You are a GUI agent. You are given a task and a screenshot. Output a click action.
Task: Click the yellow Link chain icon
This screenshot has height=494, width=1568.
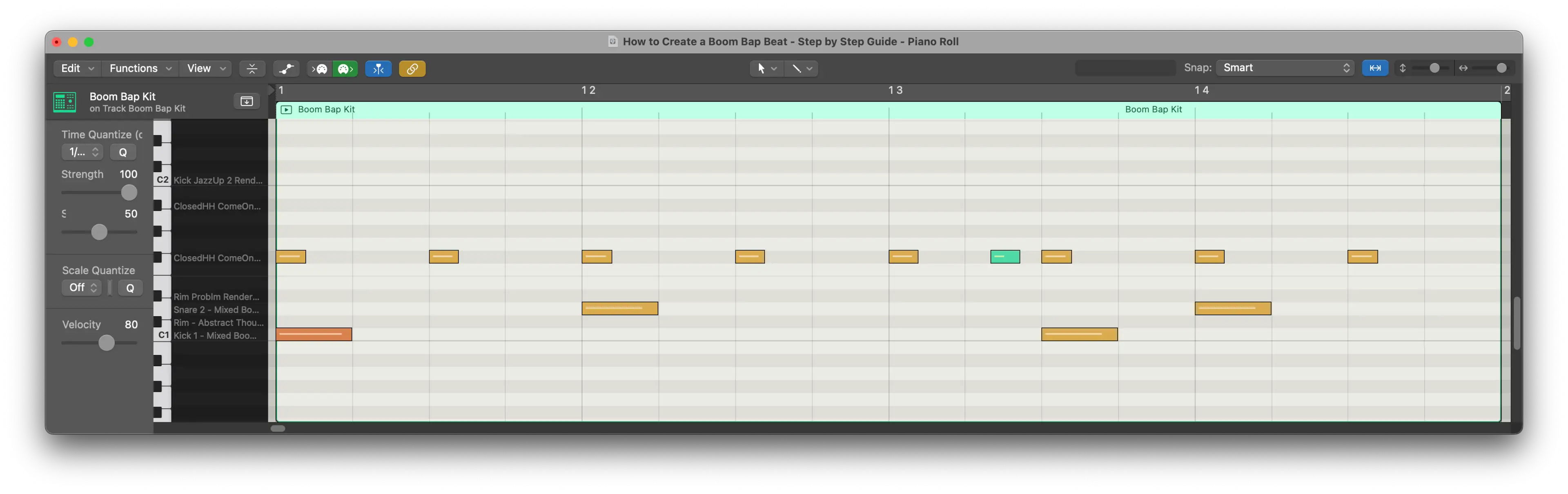[412, 69]
